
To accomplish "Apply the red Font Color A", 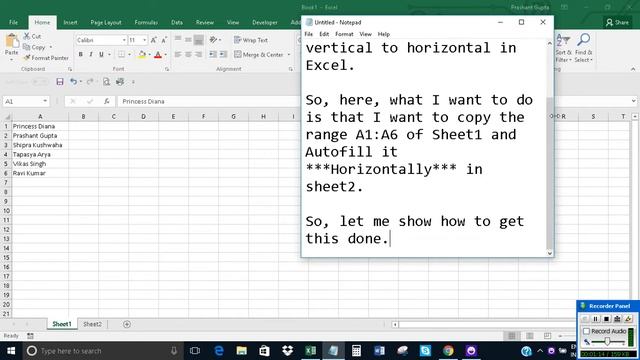I will coord(158,54).
